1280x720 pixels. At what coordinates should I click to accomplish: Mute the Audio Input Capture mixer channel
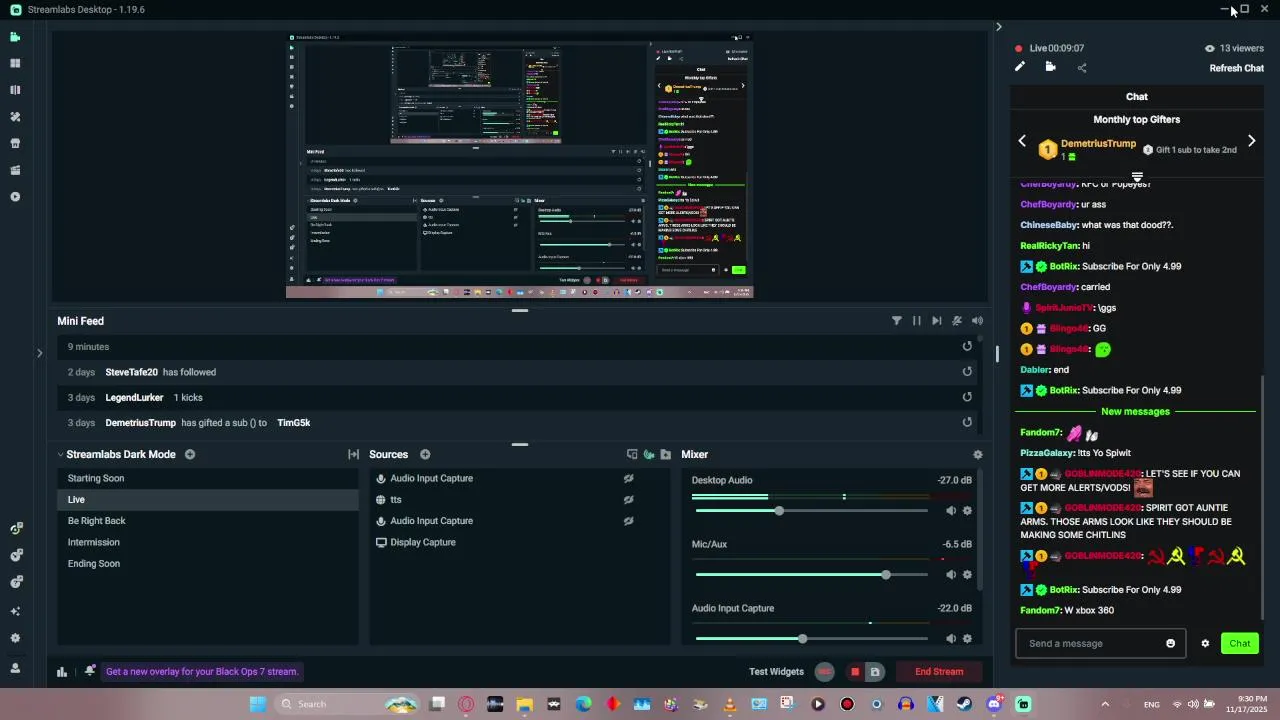point(951,639)
